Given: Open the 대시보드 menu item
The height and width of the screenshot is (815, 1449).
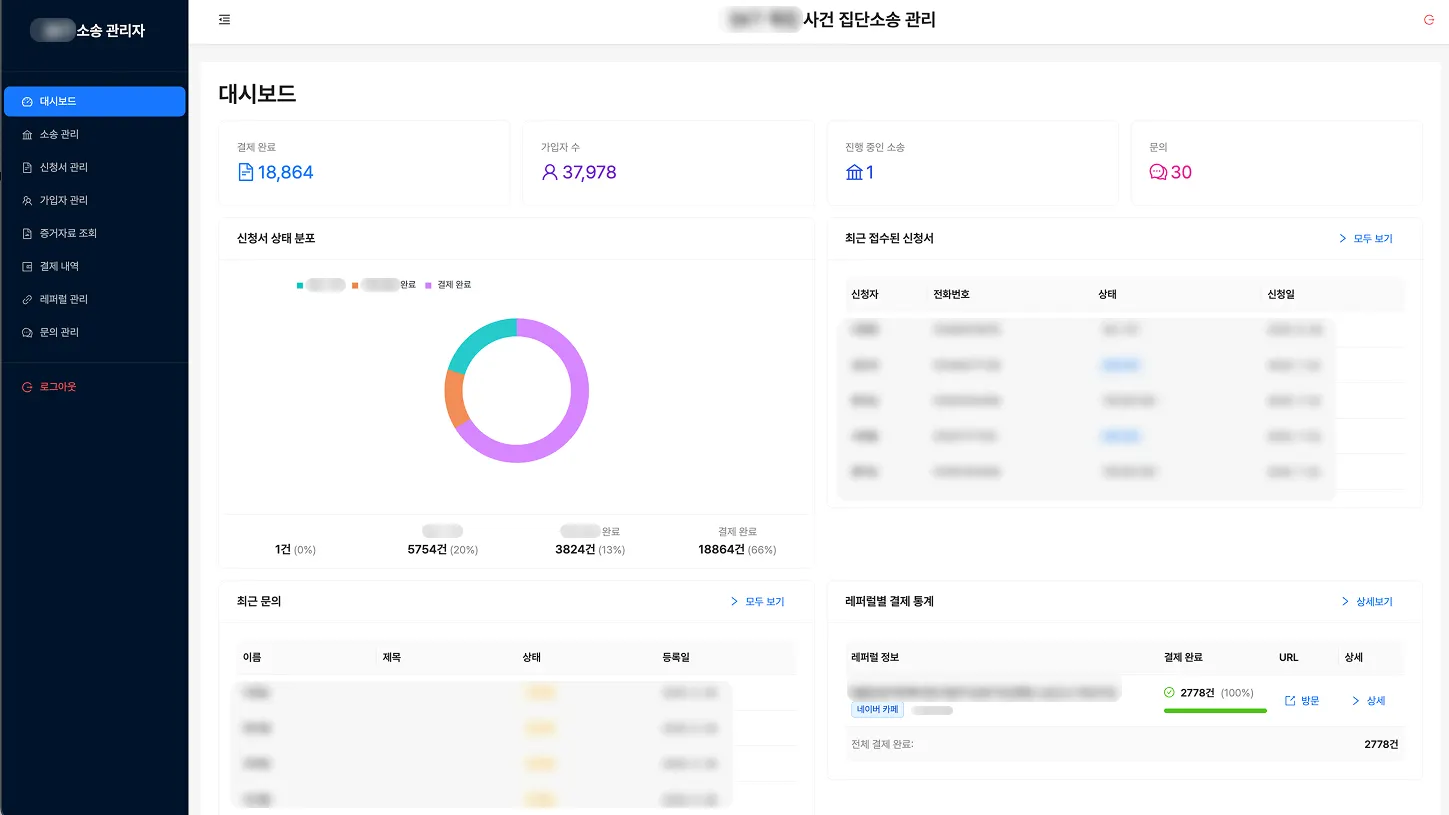Looking at the screenshot, I should click(x=94, y=101).
